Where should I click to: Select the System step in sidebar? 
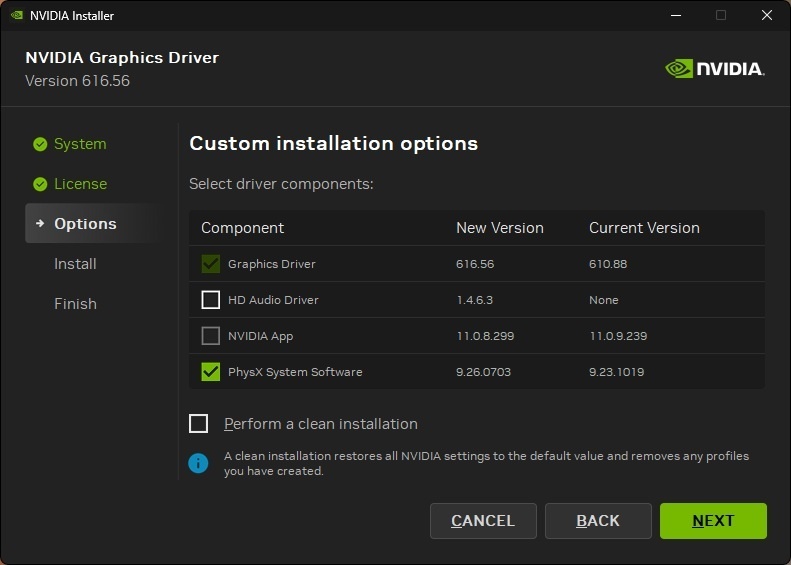coord(80,144)
